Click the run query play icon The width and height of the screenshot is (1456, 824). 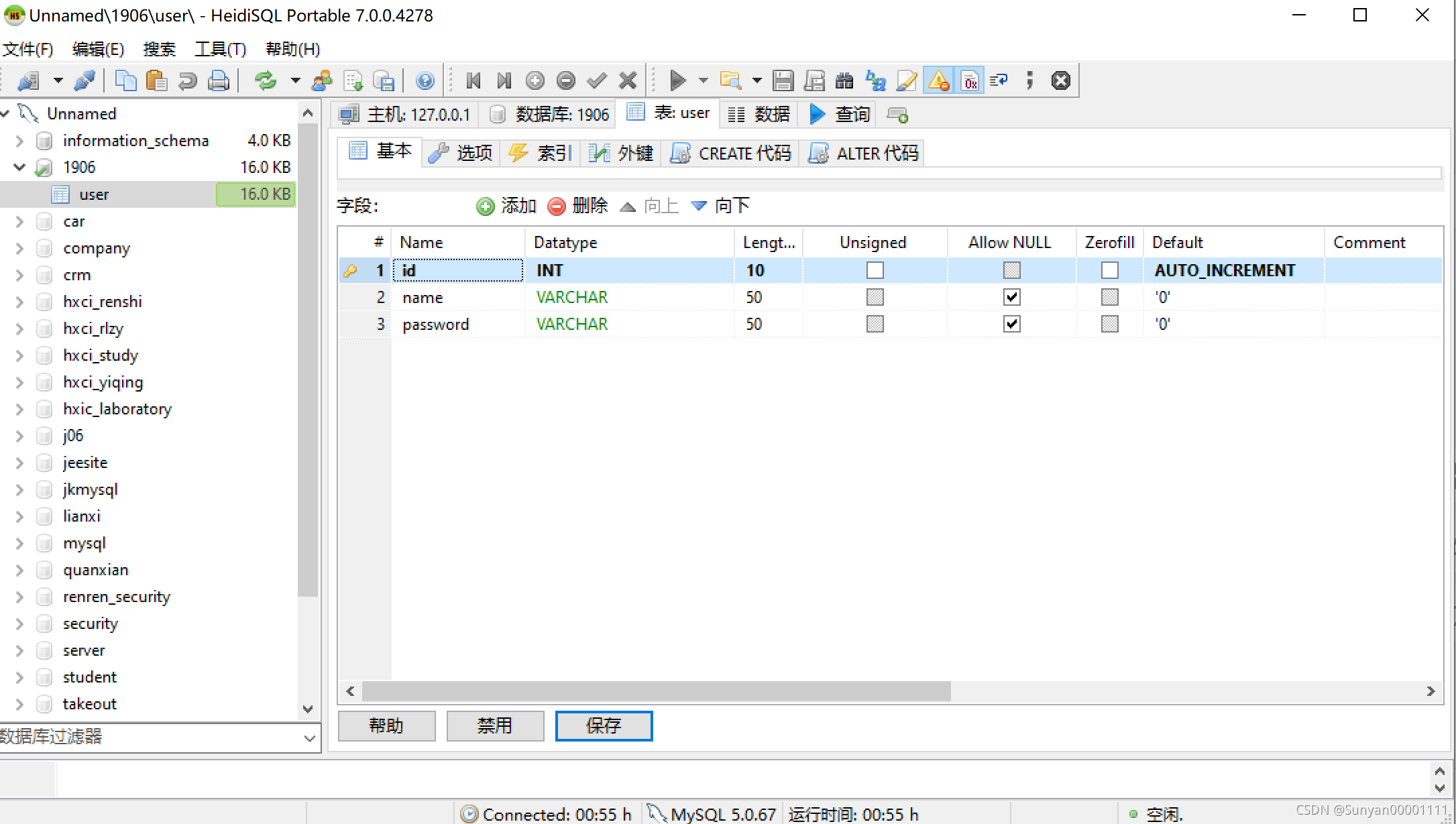[677, 81]
